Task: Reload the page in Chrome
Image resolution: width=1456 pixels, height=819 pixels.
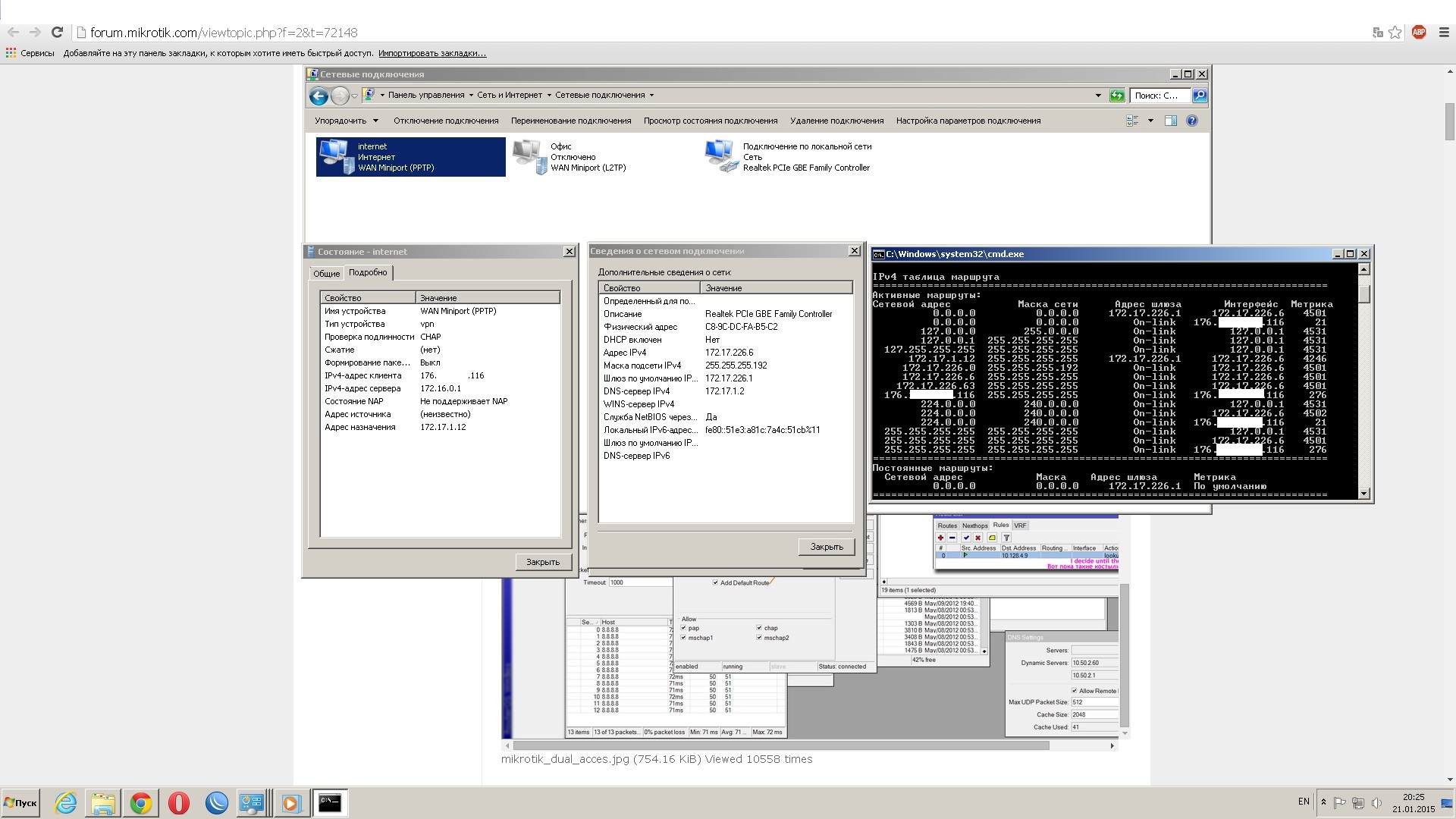Action: click(x=57, y=32)
